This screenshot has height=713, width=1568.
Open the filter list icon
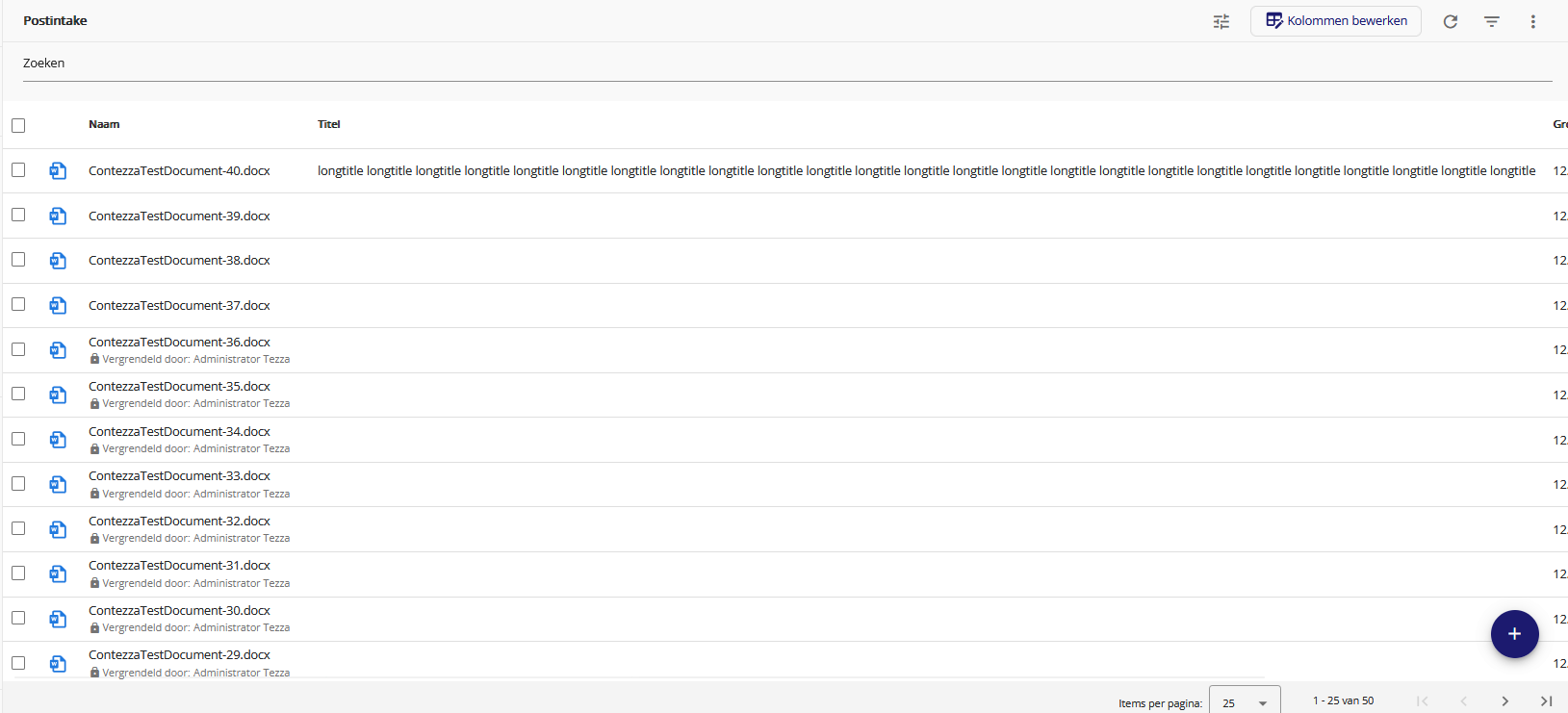1492,21
